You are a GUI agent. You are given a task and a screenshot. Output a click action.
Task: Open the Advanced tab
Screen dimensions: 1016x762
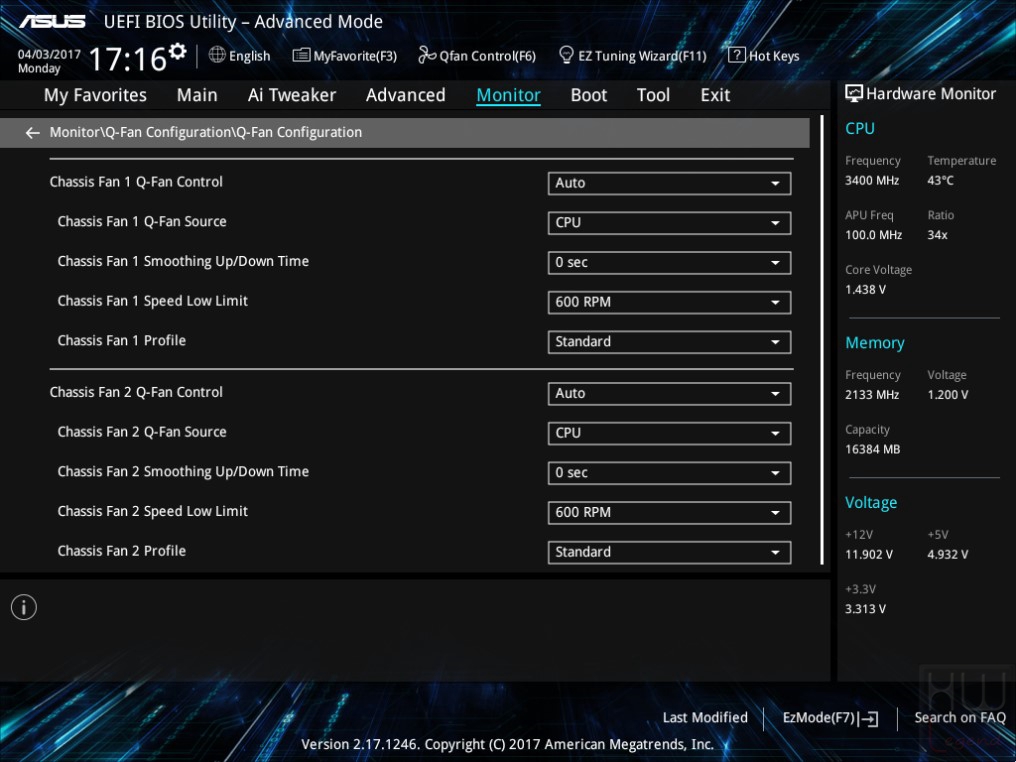tap(406, 95)
